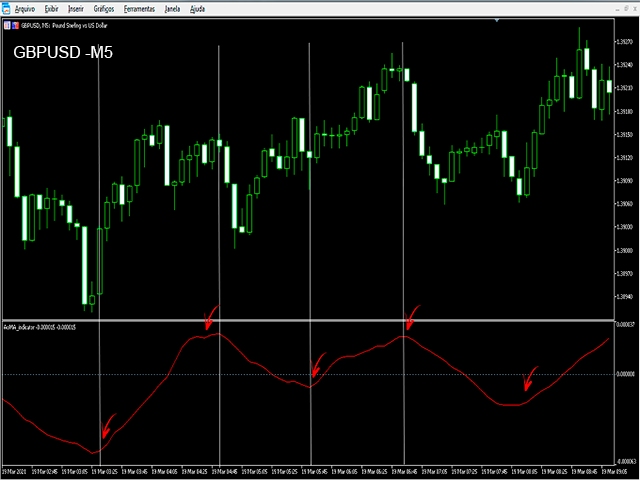
Task: Click the GBPUSD chart window icon
Action: point(8,22)
